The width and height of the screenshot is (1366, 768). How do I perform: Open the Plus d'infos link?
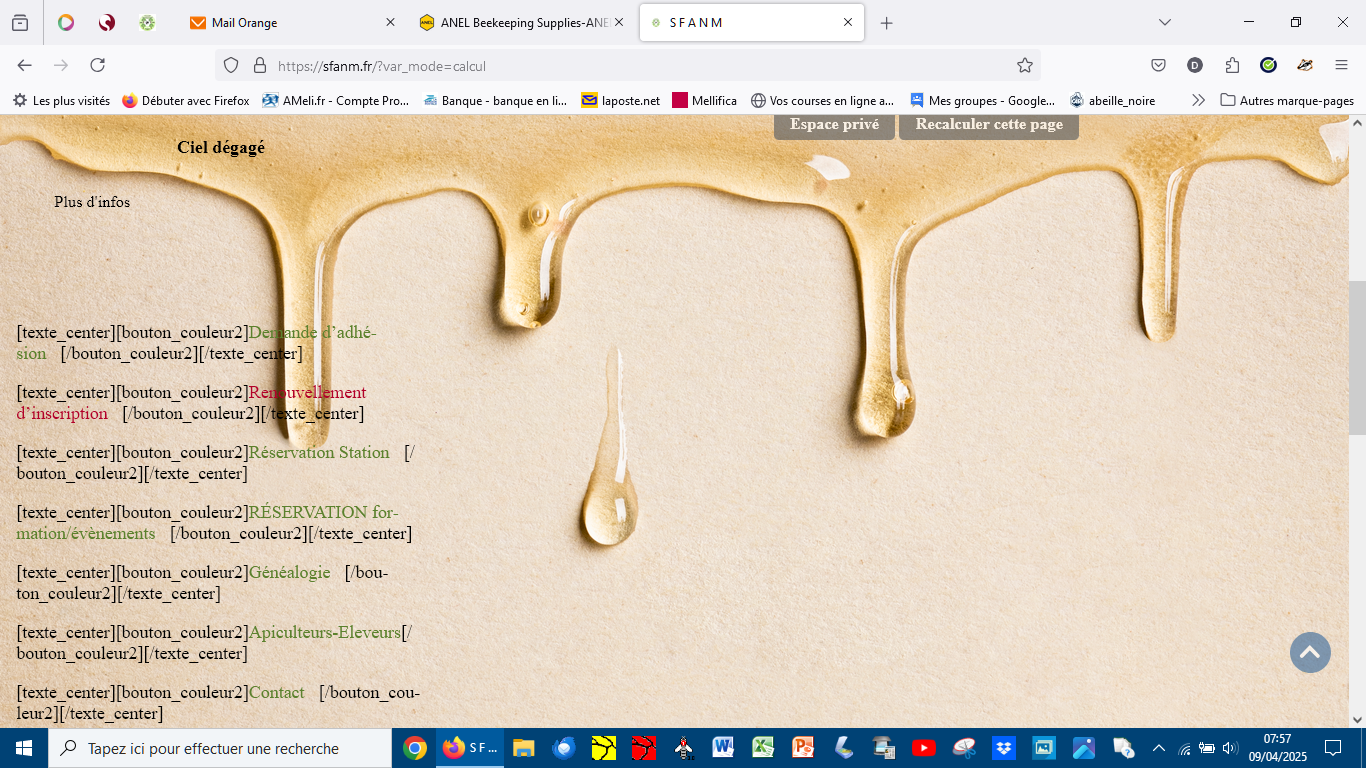pyautogui.click(x=92, y=202)
